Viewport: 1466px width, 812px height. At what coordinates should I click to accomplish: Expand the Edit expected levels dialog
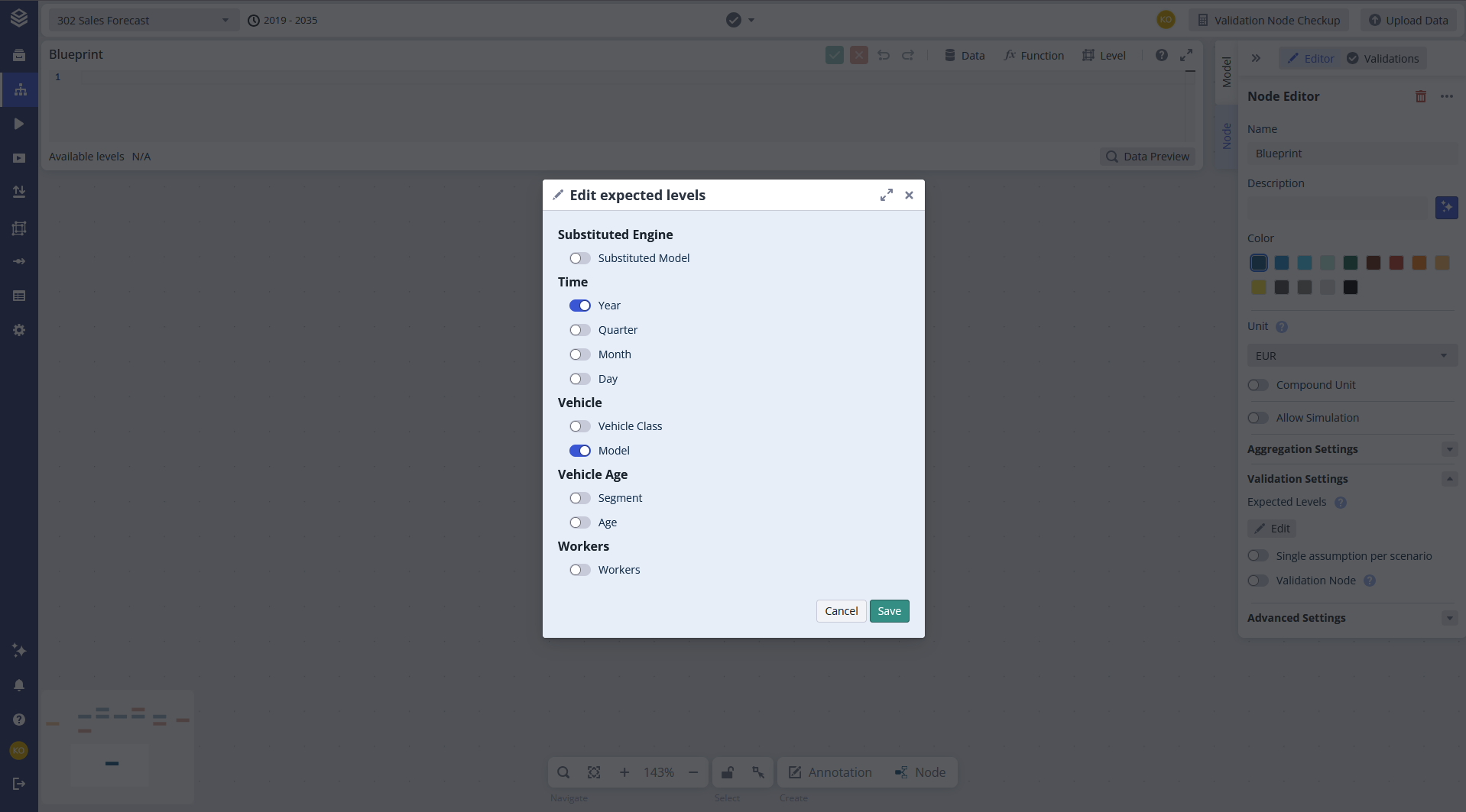(886, 196)
